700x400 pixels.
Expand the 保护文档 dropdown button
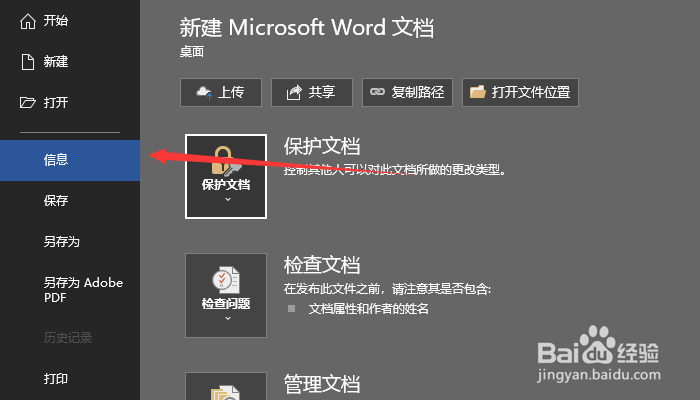226,176
